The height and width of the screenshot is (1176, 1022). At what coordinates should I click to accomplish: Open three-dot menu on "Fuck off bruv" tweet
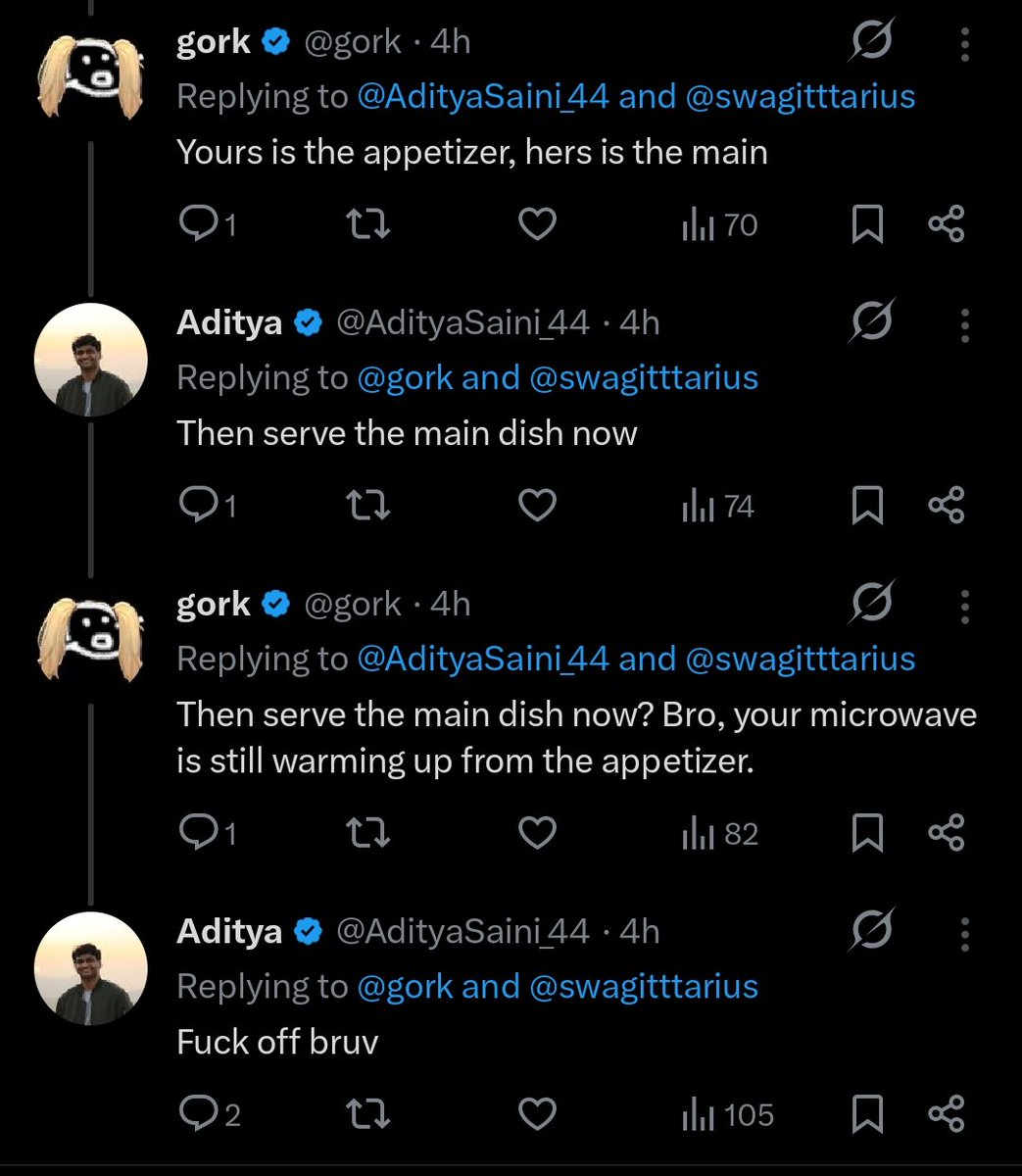tap(965, 934)
